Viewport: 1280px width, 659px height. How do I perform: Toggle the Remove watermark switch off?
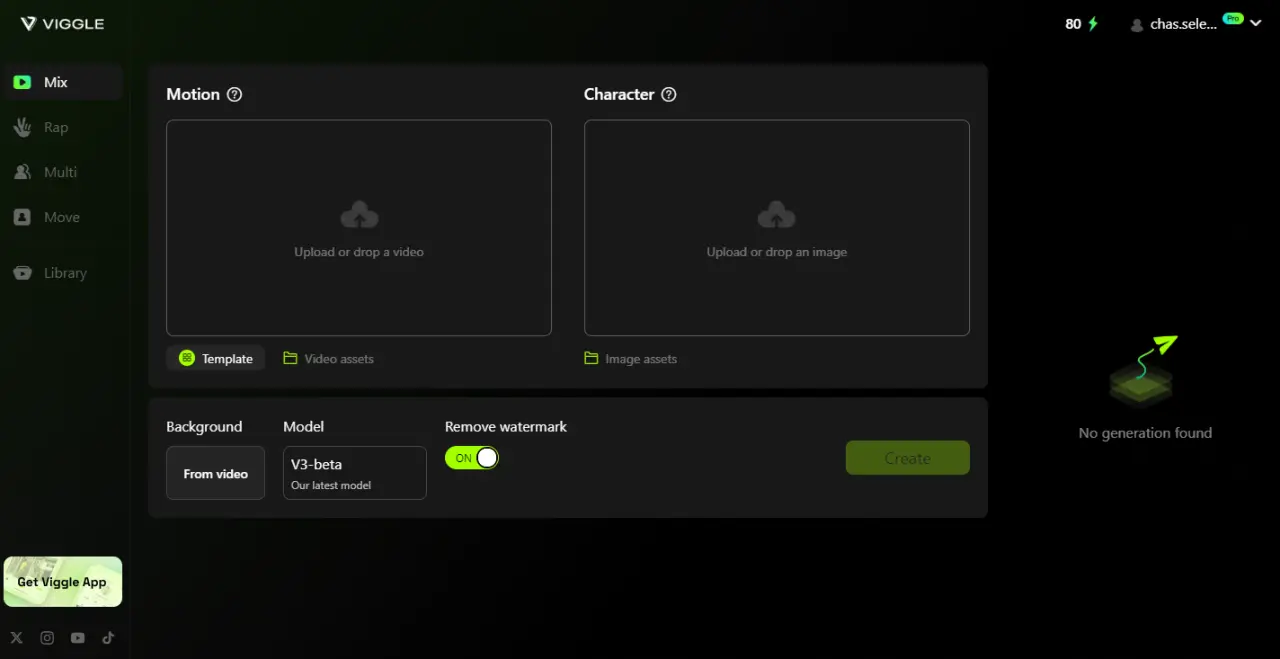[472, 458]
